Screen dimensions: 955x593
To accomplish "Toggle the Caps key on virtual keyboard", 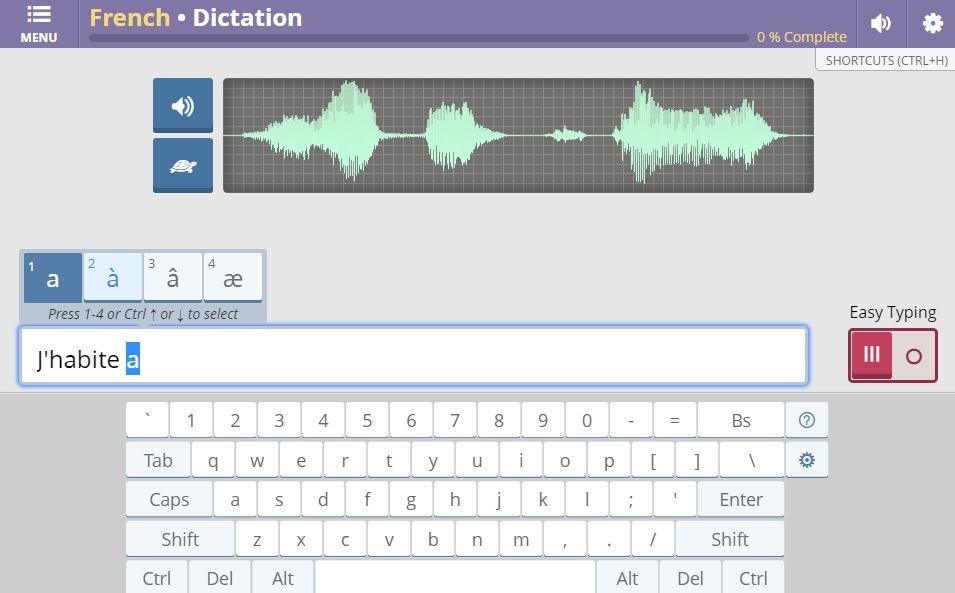I will pyautogui.click(x=169, y=500).
